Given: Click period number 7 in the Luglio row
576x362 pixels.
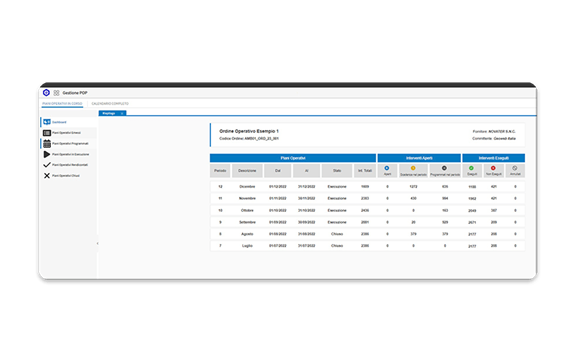Looking at the screenshot, I should pyautogui.click(x=220, y=246).
